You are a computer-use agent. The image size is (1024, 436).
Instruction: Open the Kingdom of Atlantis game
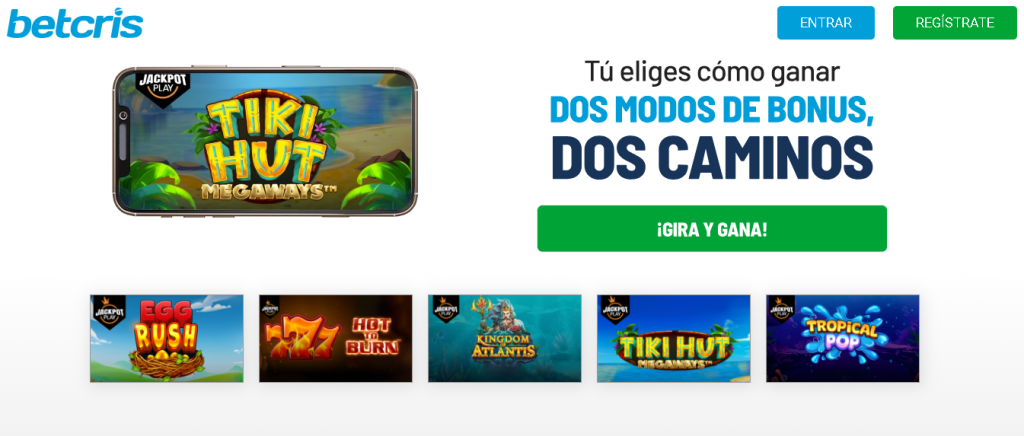point(505,338)
